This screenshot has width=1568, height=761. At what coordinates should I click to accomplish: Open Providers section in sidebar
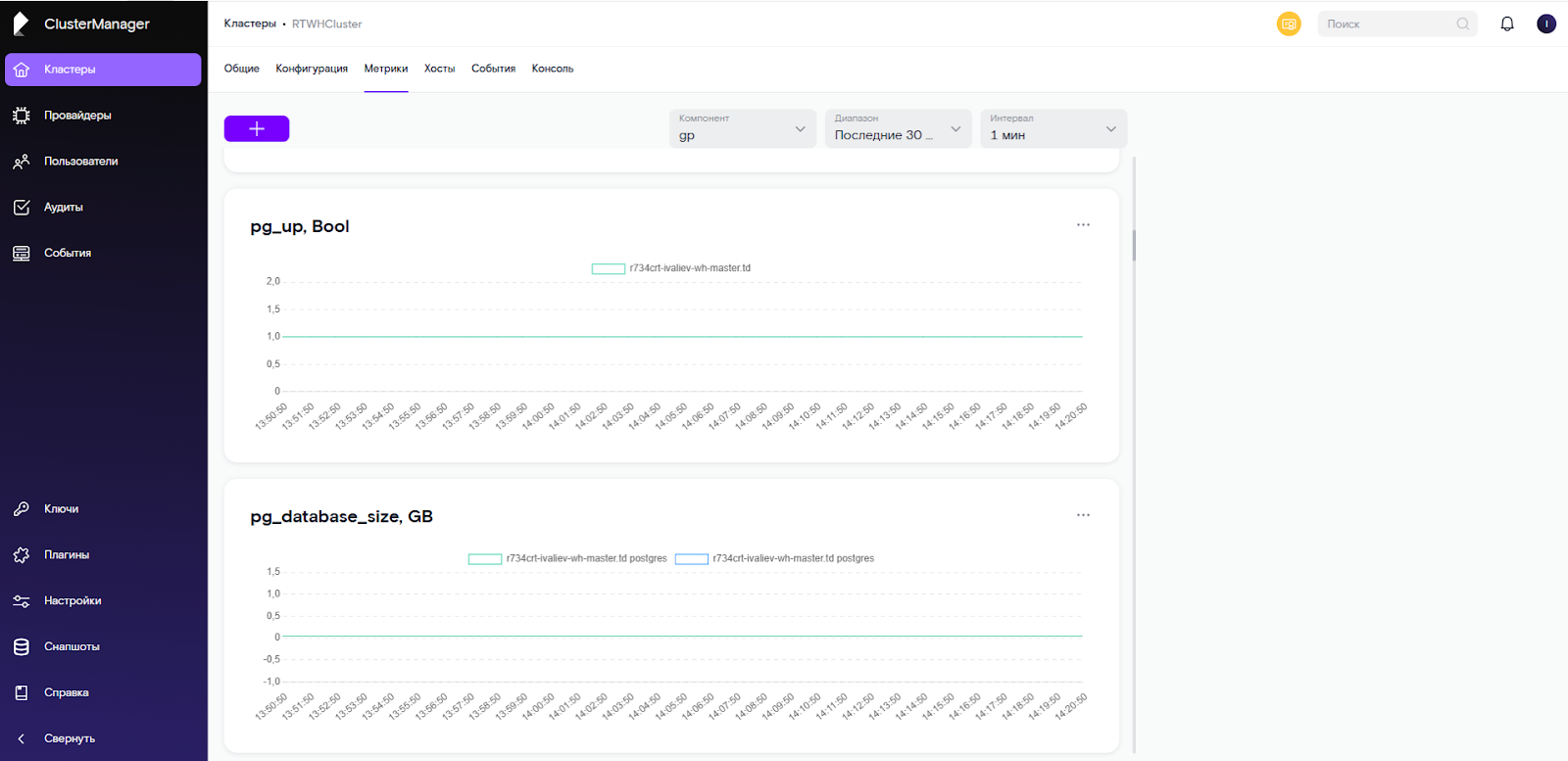[x=77, y=116]
